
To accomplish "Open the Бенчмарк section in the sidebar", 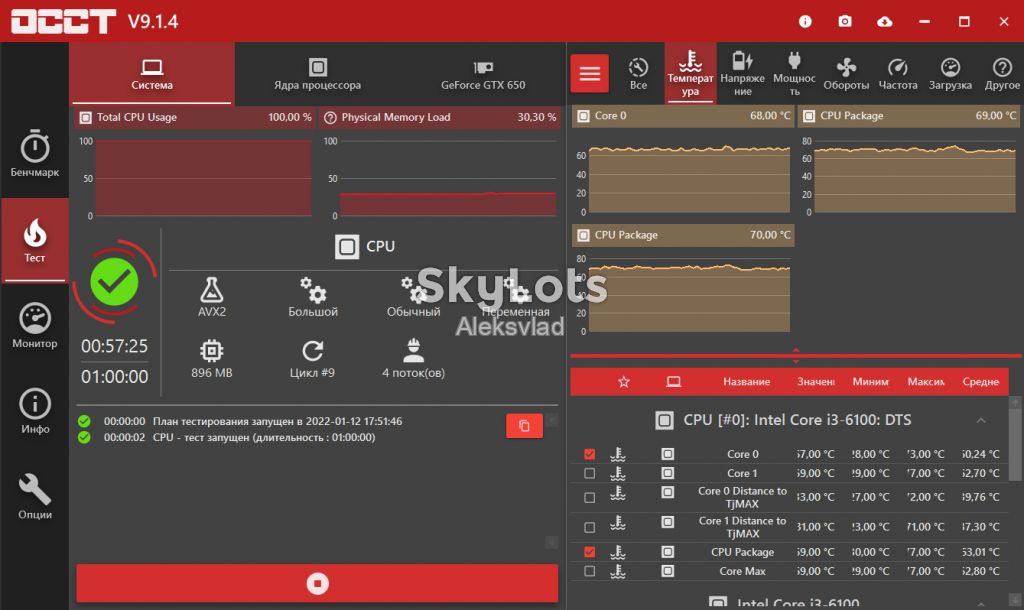I will [35, 153].
